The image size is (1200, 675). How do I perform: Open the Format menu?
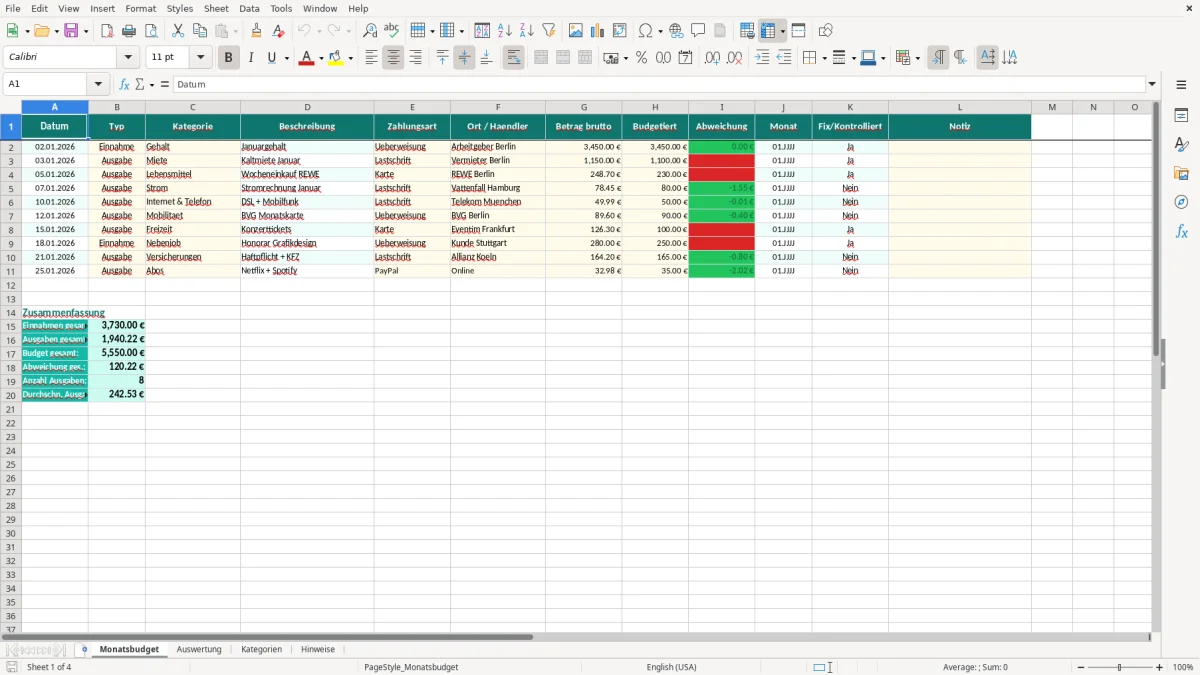coord(141,8)
